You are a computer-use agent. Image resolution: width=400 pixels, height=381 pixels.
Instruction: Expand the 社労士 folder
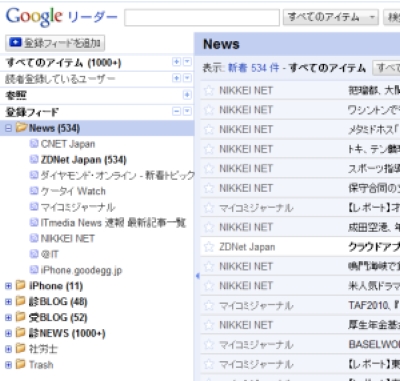tap(9, 349)
